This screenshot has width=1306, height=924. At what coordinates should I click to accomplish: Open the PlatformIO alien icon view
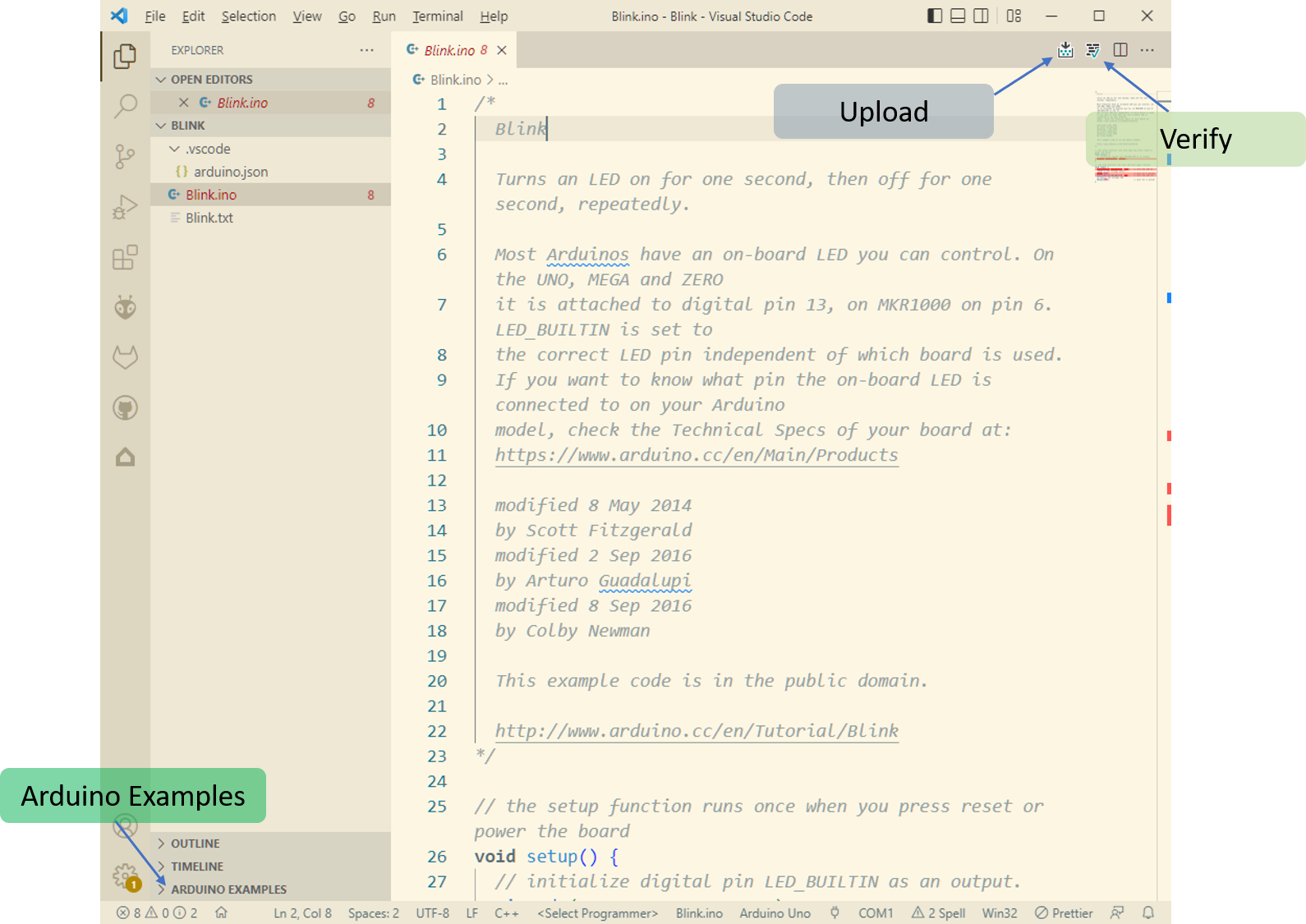[125, 308]
